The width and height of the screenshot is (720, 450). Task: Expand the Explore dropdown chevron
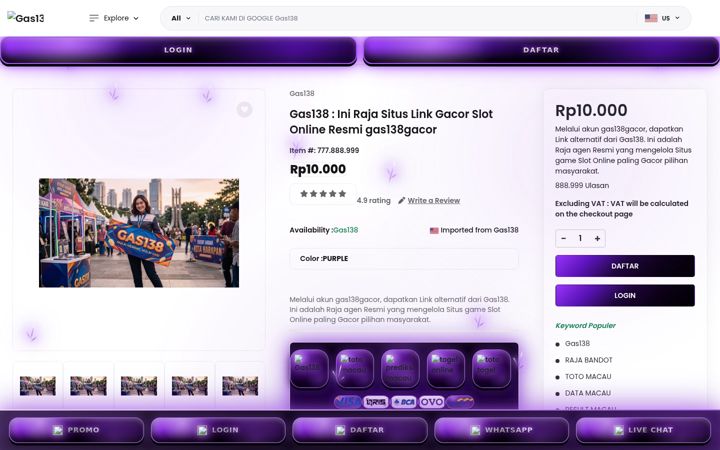[x=136, y=18]
